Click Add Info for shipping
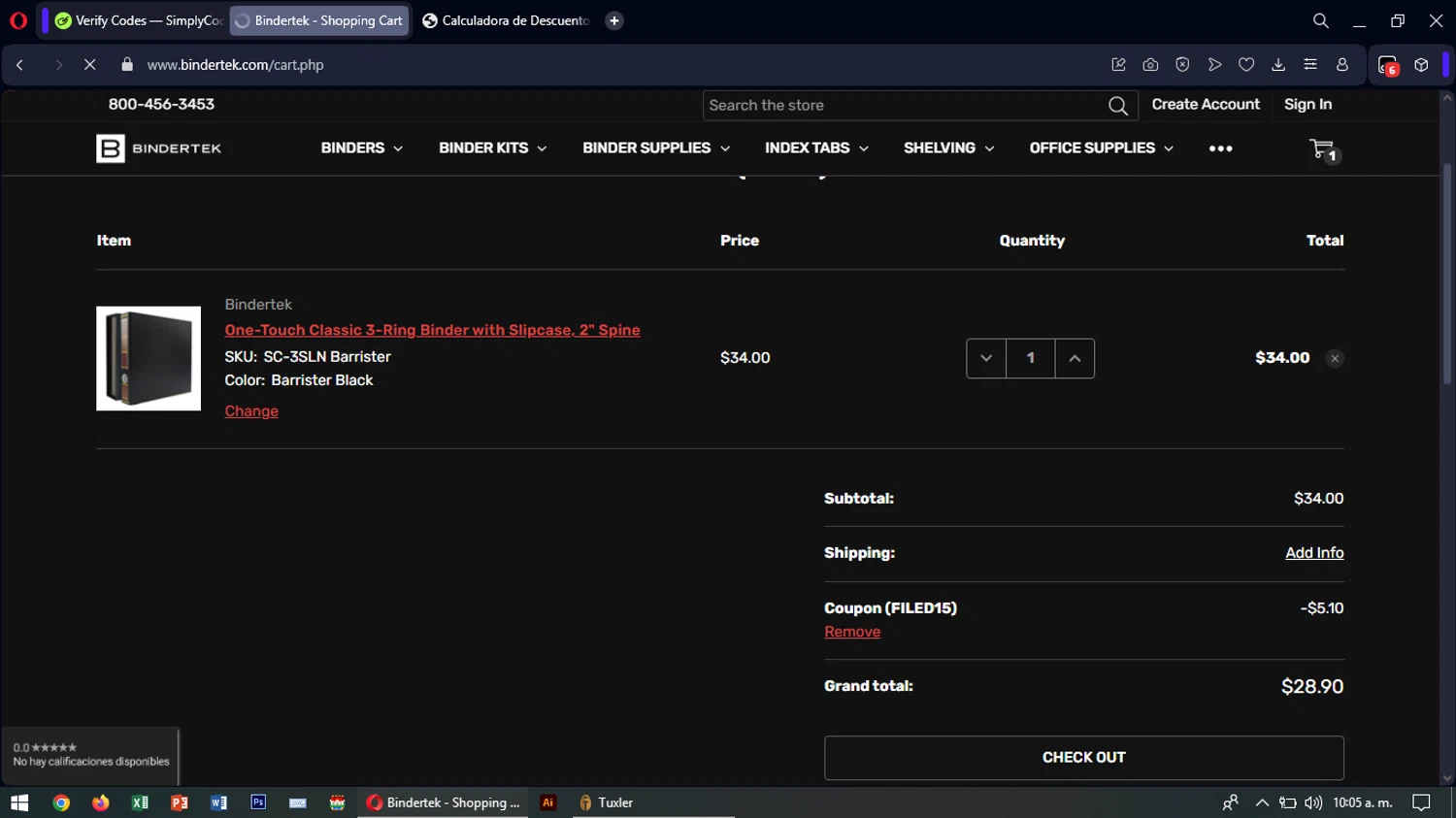 pos(1314,552)
